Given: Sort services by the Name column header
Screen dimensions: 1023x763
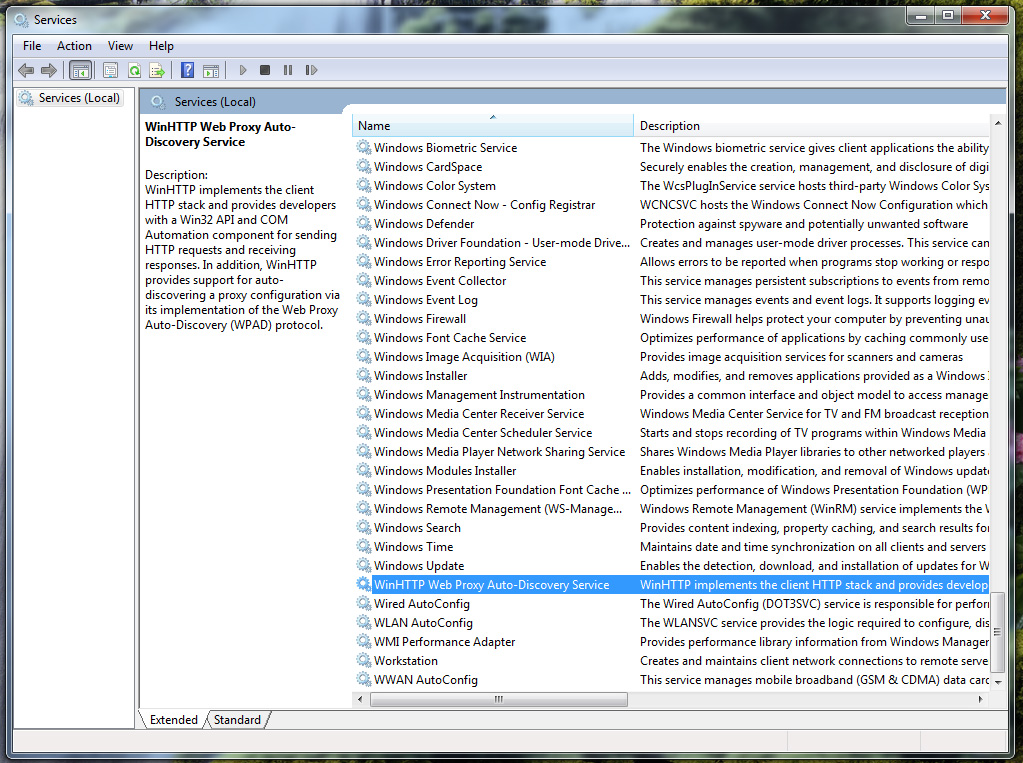Looking at the screenshot, I should click(493, 125).
